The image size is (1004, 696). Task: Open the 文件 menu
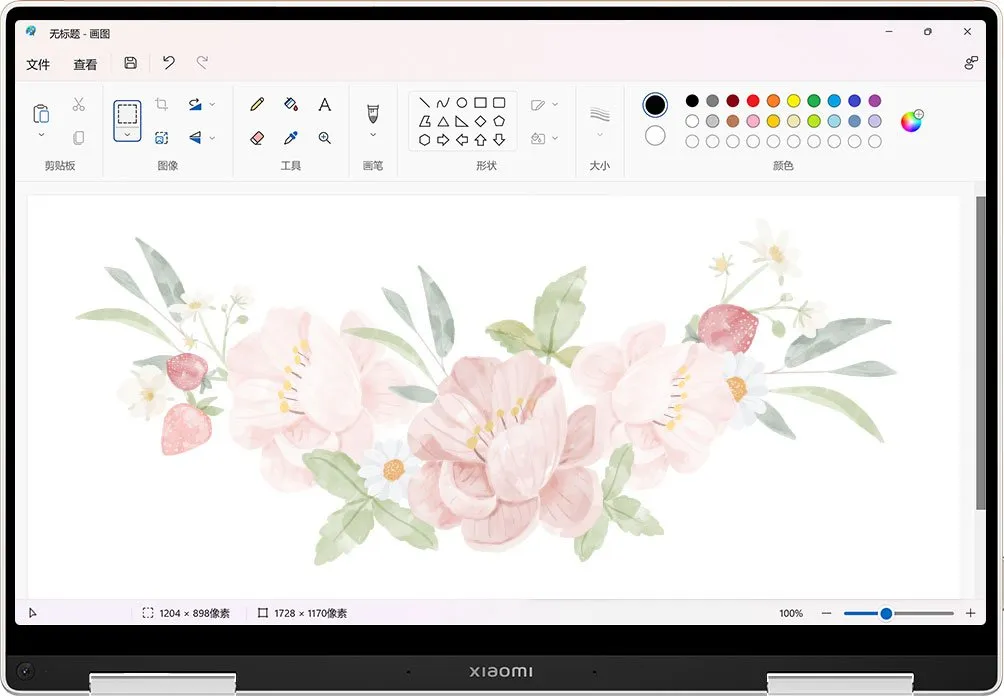point(38,64)
